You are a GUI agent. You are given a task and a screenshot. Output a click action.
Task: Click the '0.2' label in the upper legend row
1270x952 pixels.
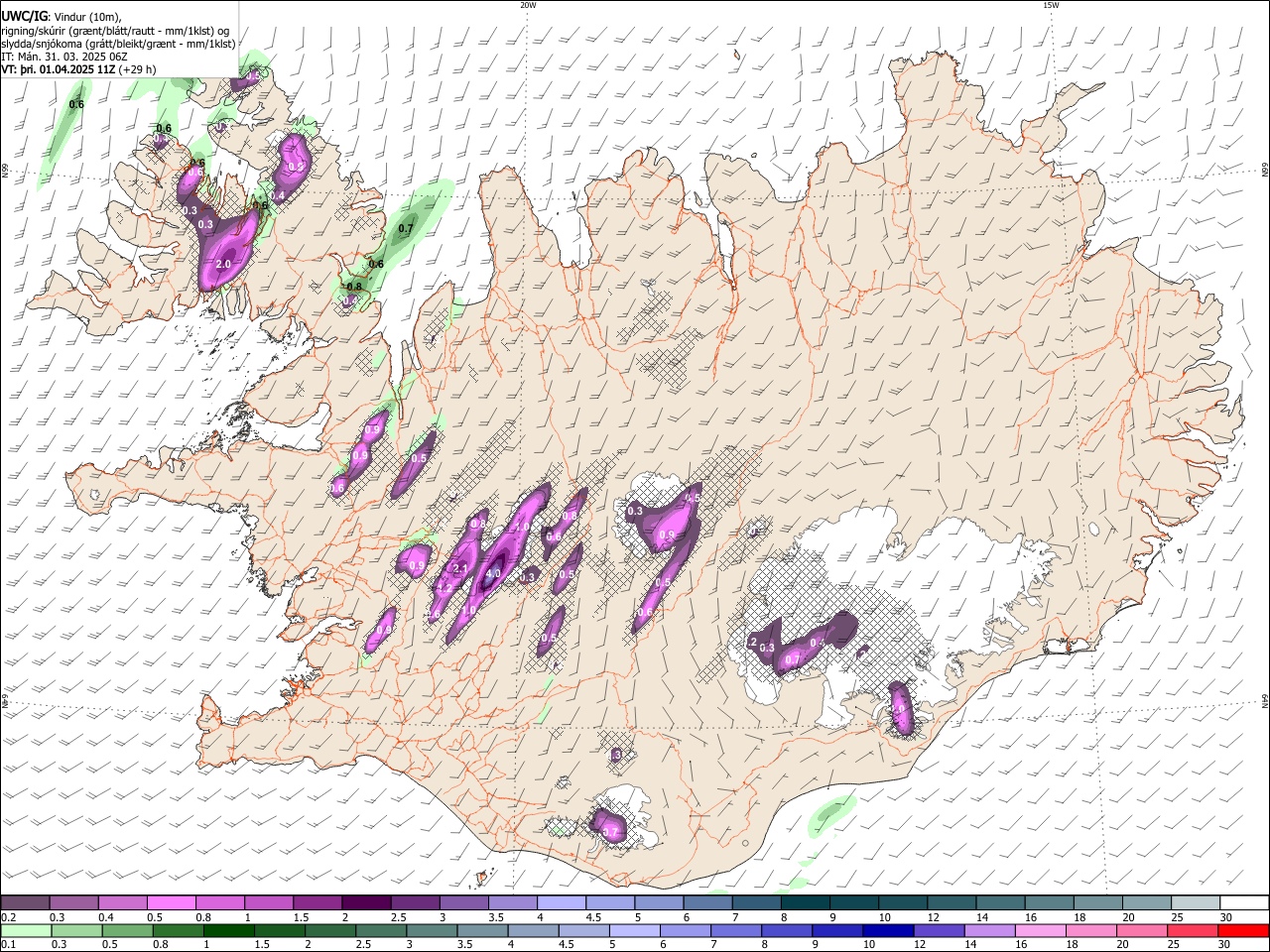click(8, 917)
